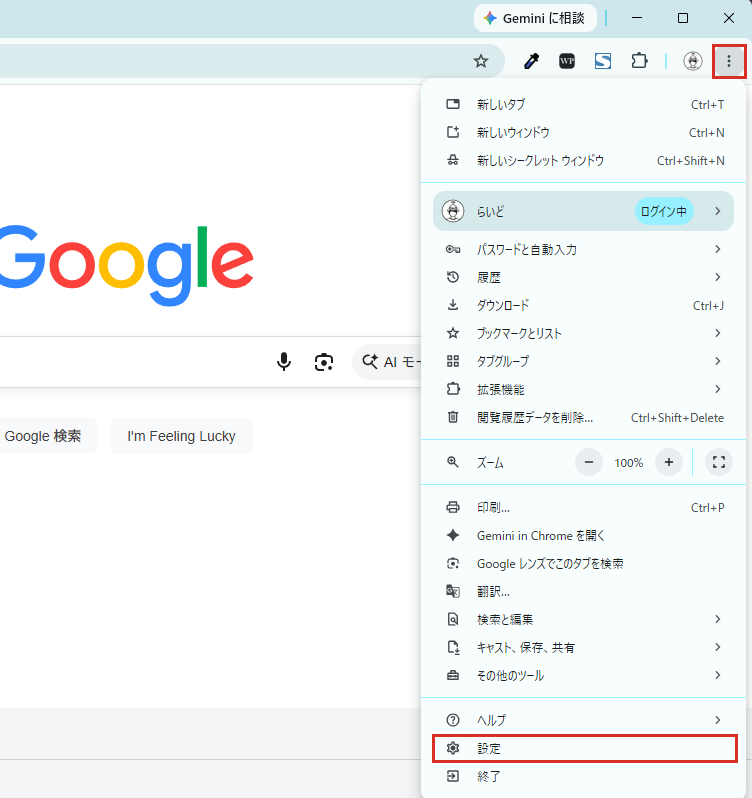Select Google レンズでこのタブを検索
The width and height of the screenshot is (752, 798).
tap(584, 563)
